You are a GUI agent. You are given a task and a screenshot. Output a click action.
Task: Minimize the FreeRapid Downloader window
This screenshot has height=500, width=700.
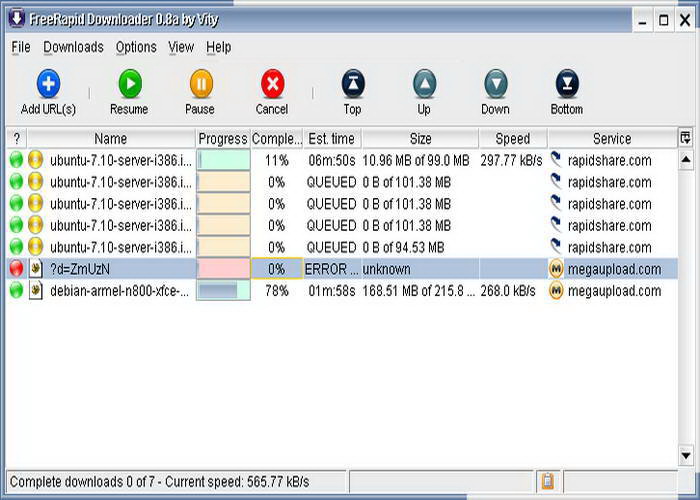tap(643, 20)
